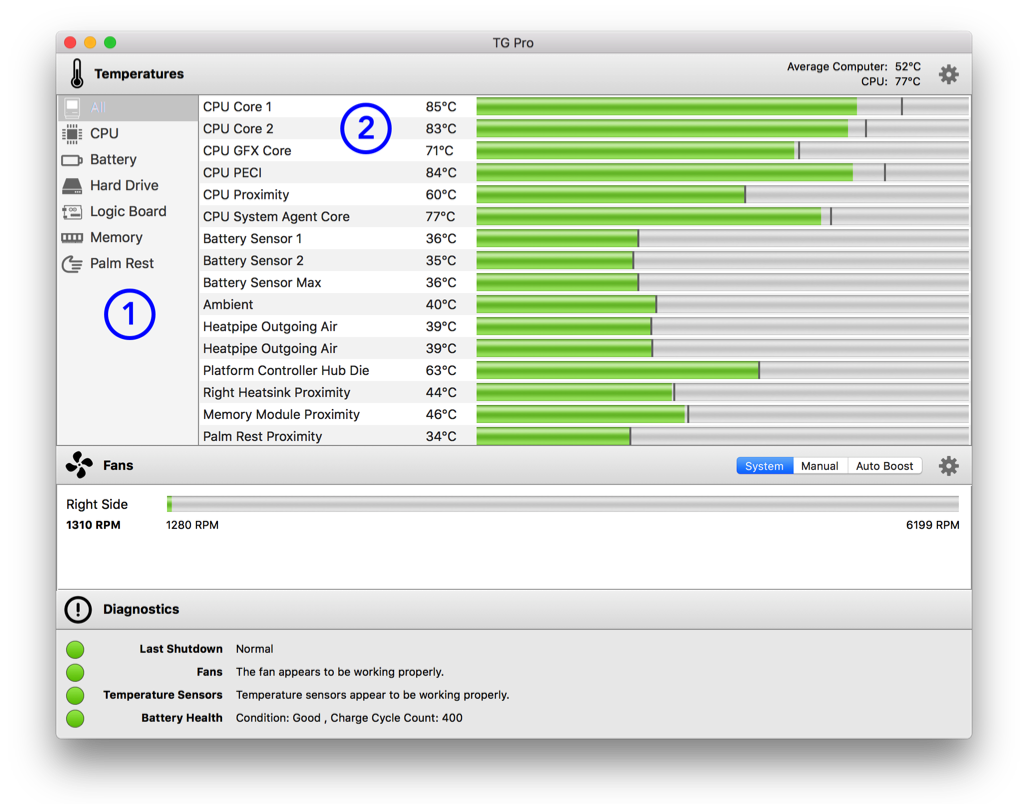Open the Temperatures settings gear
The image size is (1034, 804).
[948, 74]
